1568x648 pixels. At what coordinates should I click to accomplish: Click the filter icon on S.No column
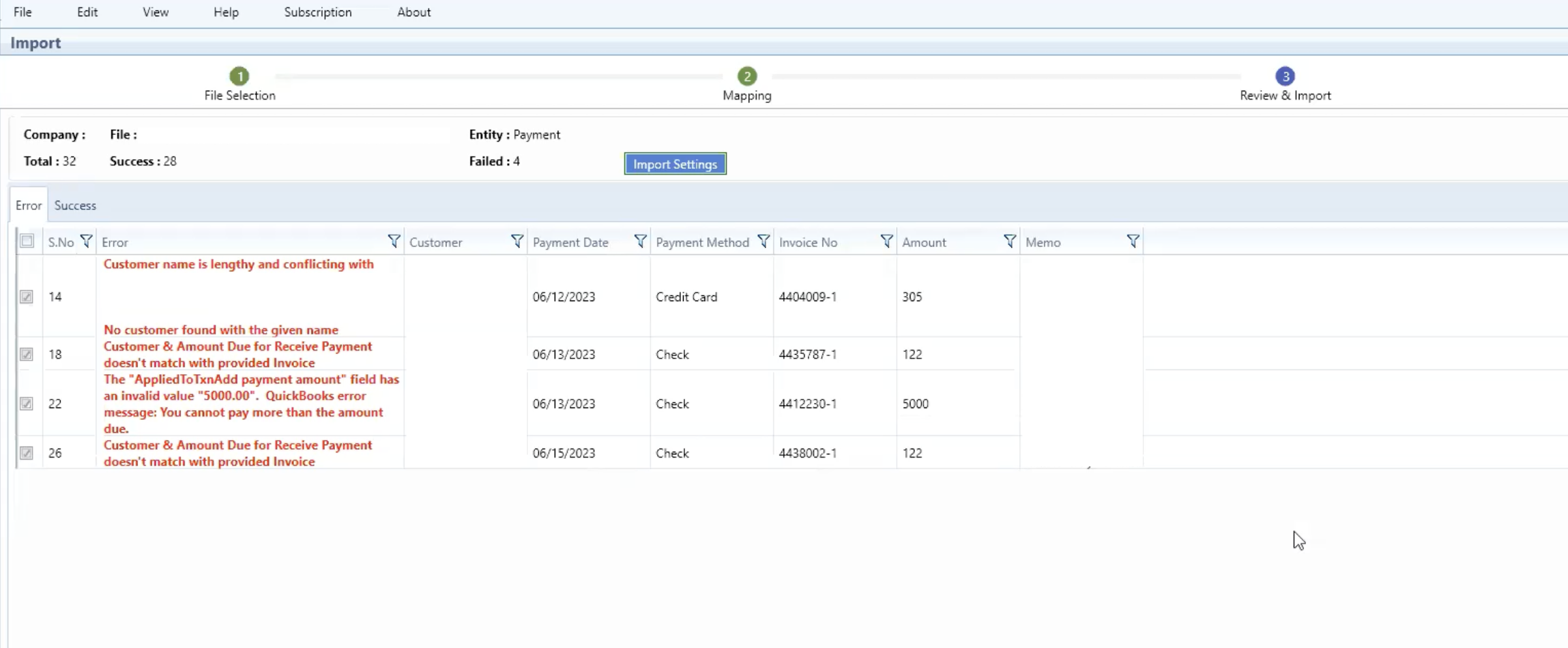[86, 241]
